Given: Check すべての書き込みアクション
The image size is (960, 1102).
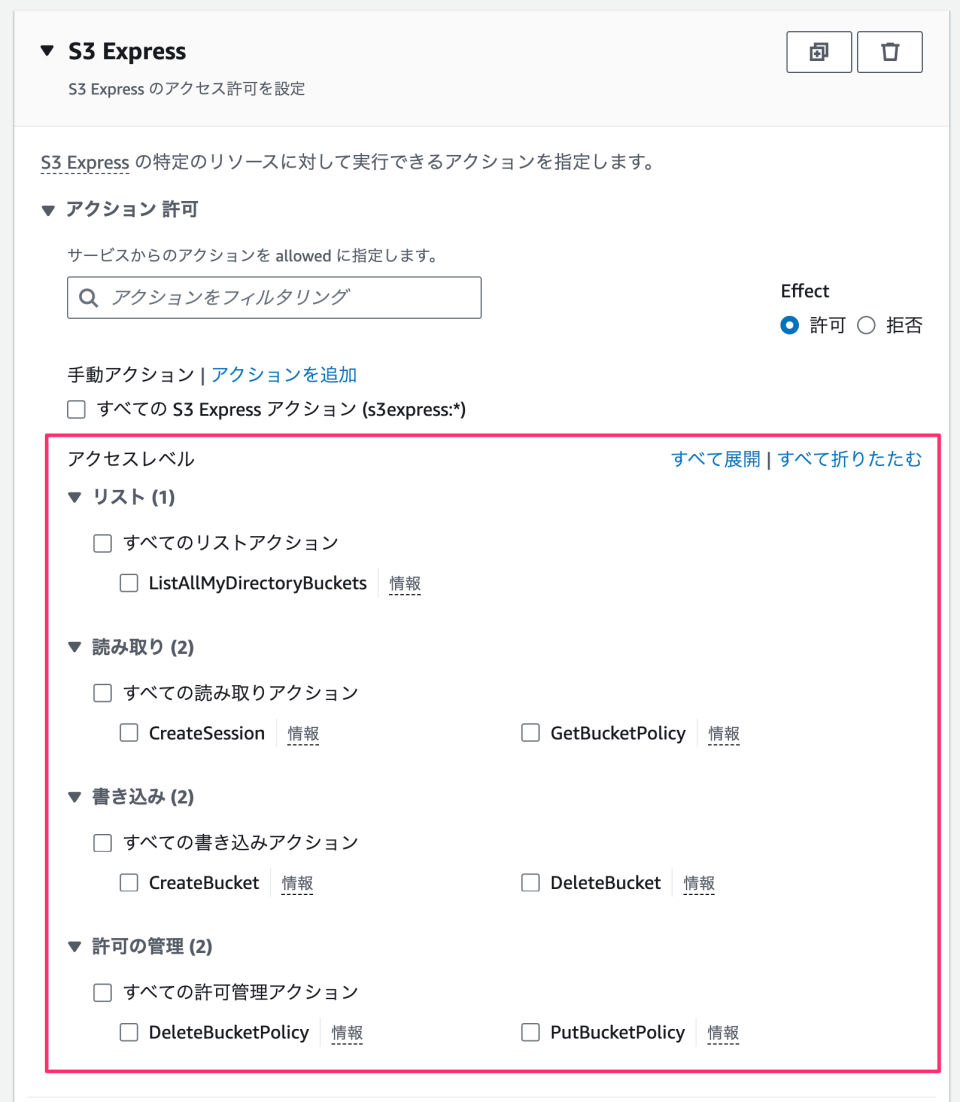Looking at the screenshot, I should pos(102,842).
